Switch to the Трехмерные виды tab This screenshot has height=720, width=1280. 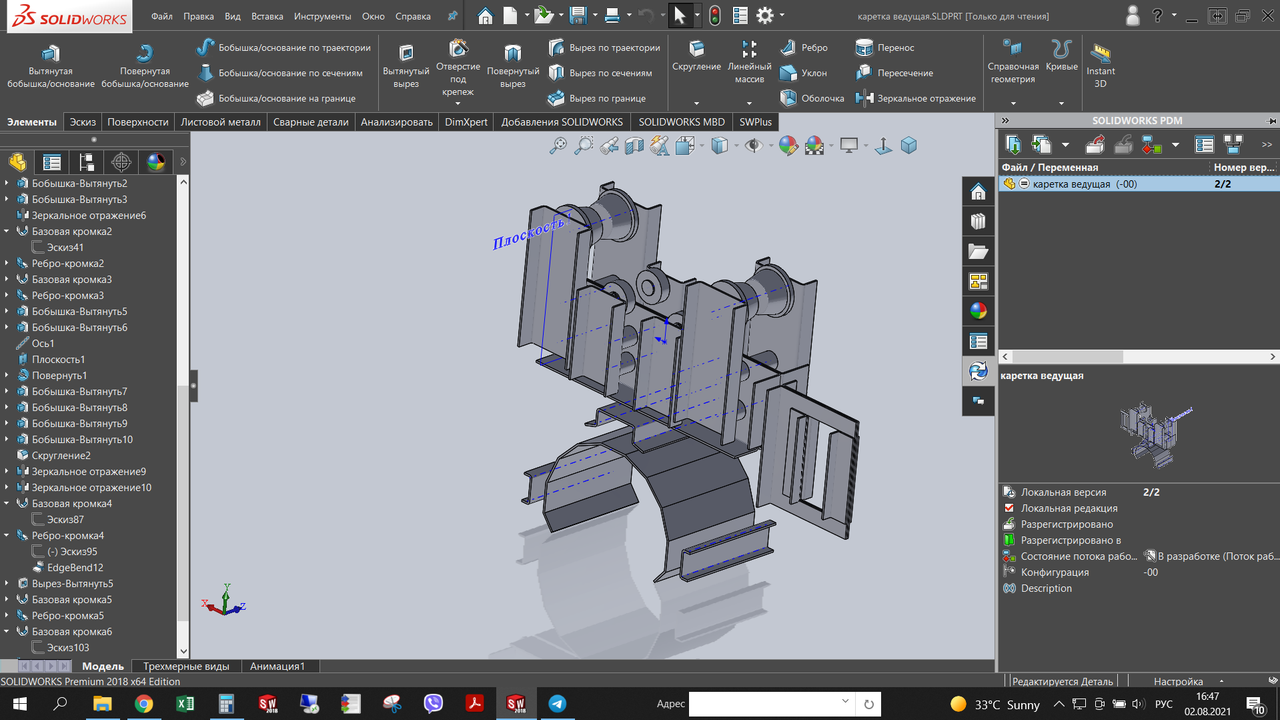186,666
